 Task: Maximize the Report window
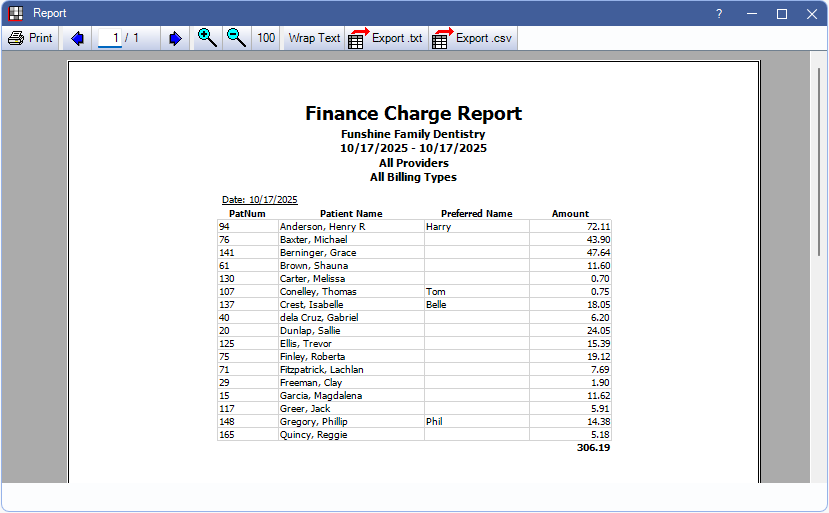[x=782, y=13]
